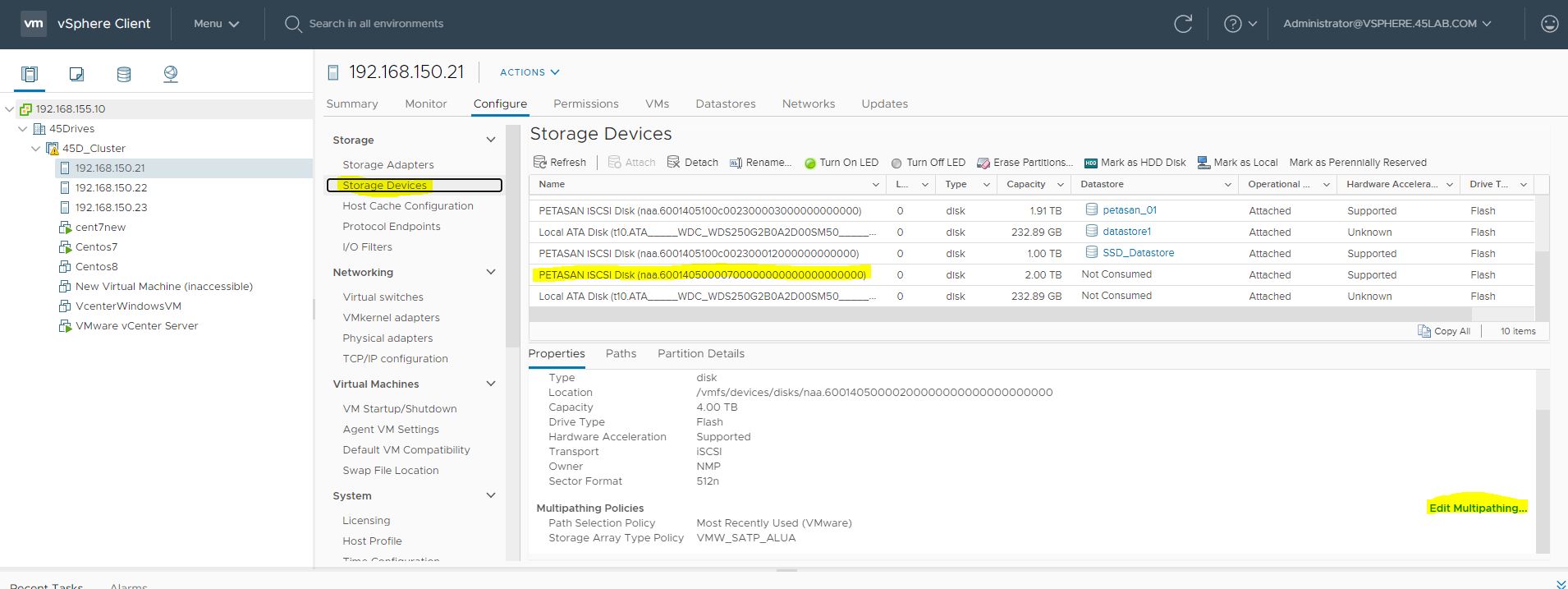
Task: Select host 192.168.150.22 in the tree
Action: pyautogui.click(x=111, y=187)
